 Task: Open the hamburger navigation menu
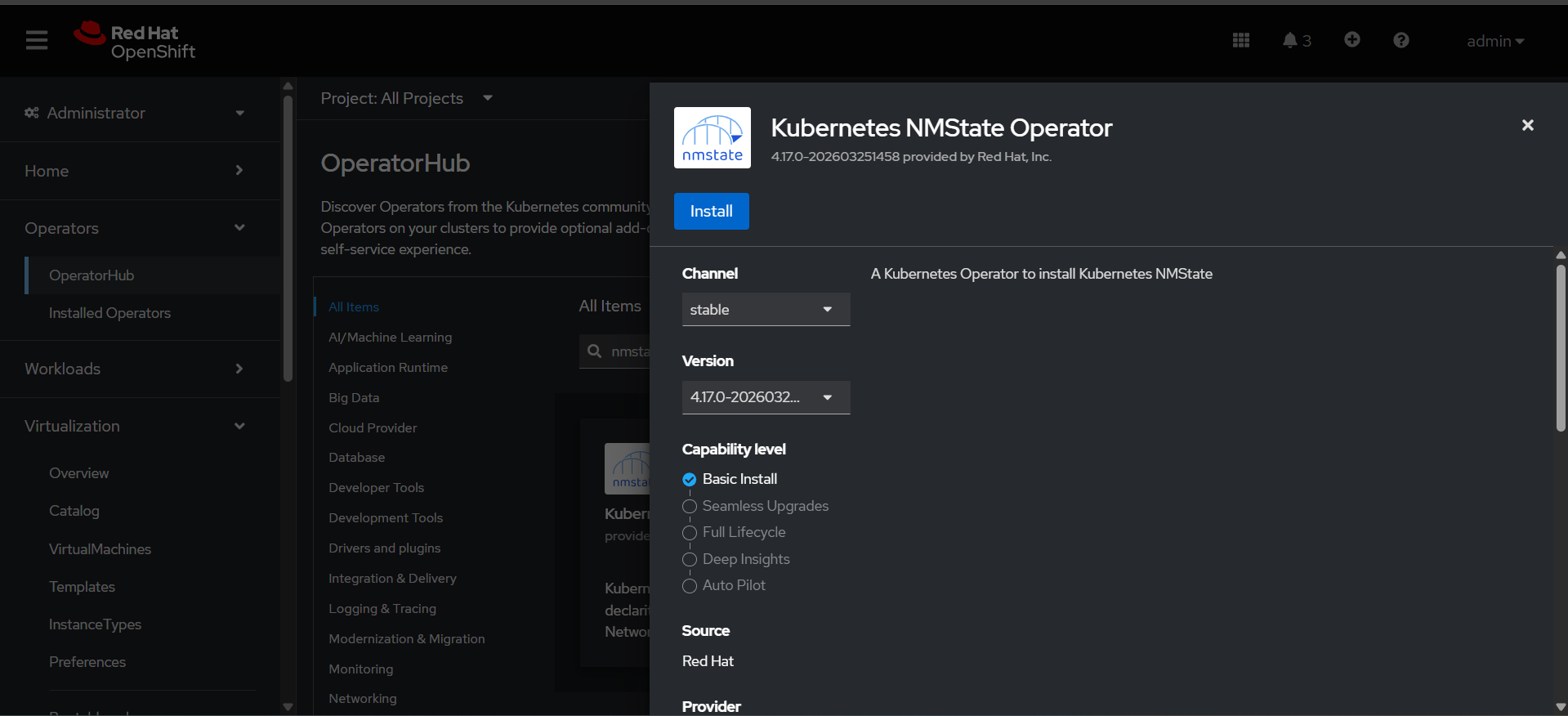[37, 40]
